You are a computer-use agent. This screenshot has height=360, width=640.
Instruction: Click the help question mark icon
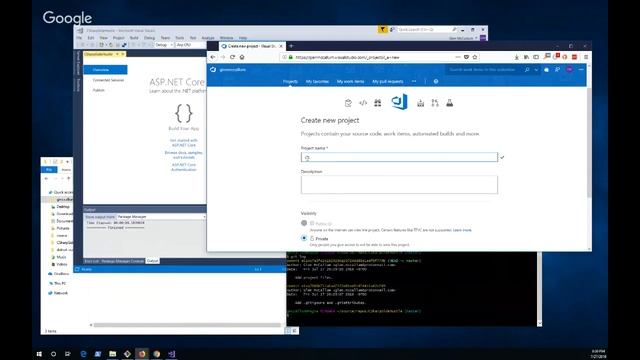[x=436, y=81]
